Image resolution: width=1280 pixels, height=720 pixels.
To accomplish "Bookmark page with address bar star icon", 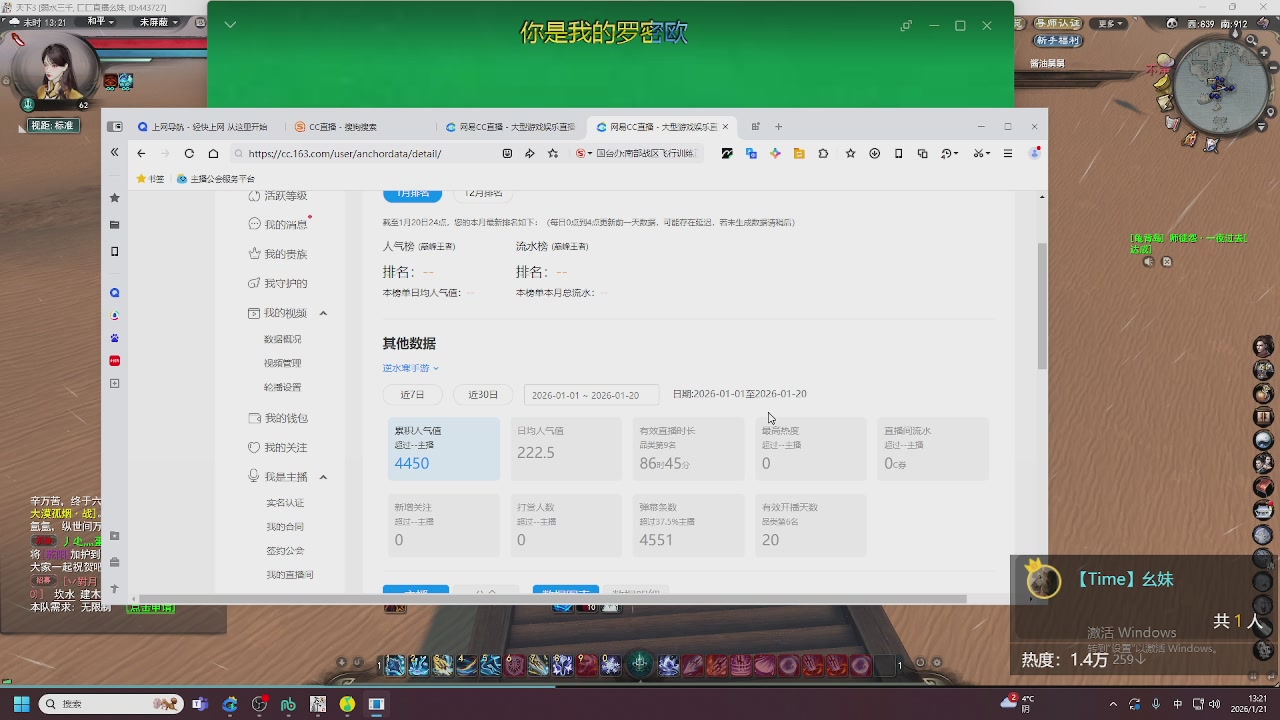I will point(553,153).
